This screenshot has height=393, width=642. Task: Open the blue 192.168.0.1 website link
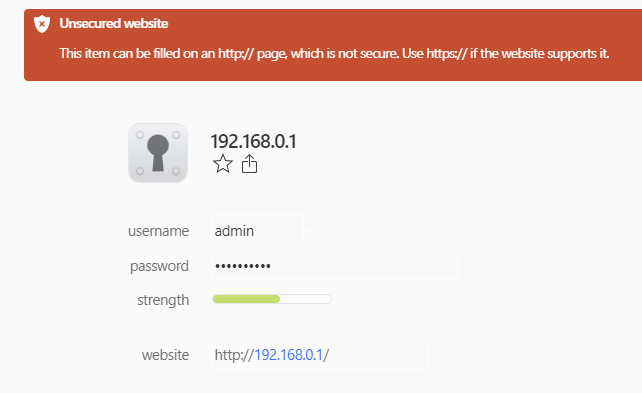click(289, 355)
